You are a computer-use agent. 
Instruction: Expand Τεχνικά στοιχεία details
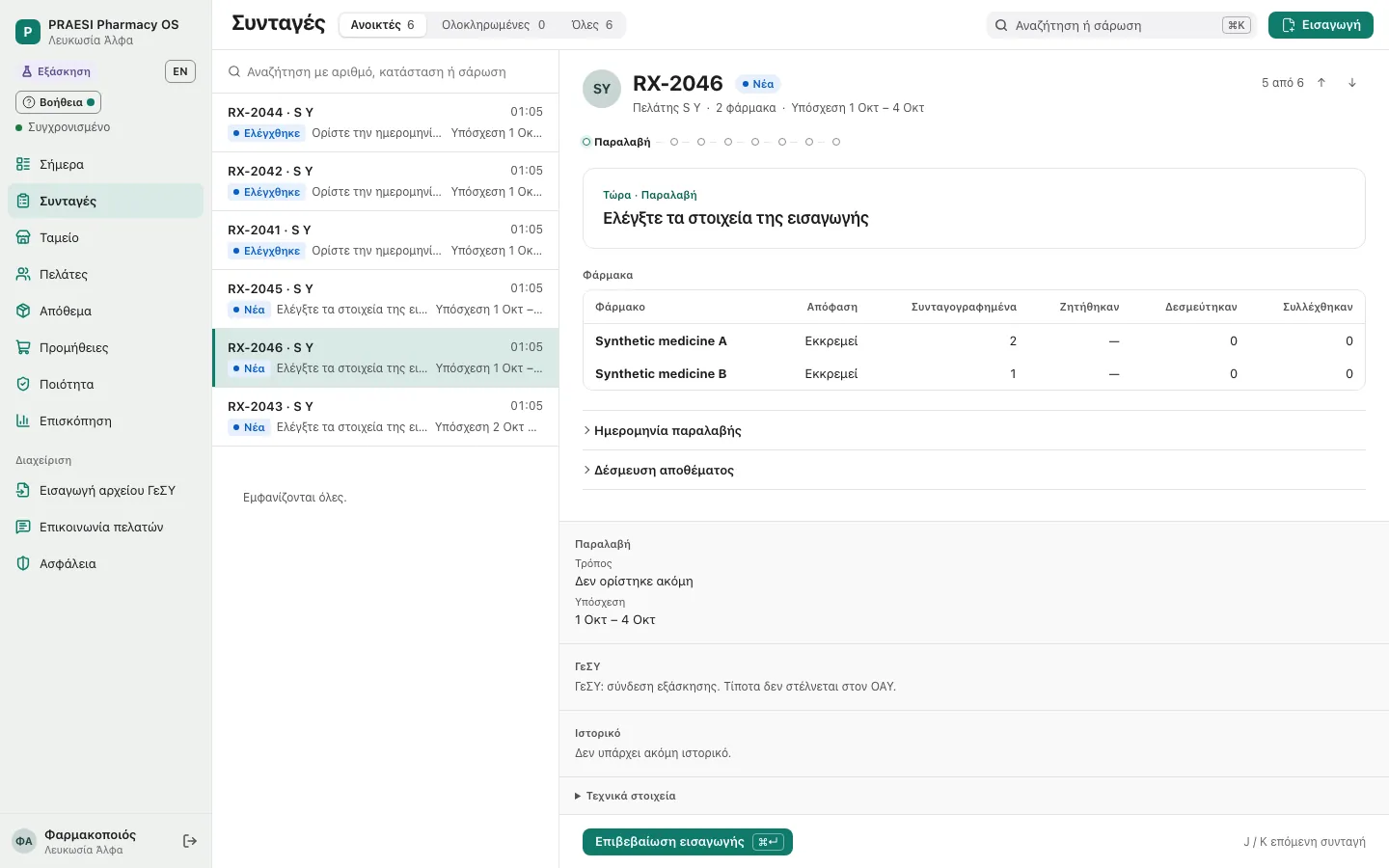(625, 796)
